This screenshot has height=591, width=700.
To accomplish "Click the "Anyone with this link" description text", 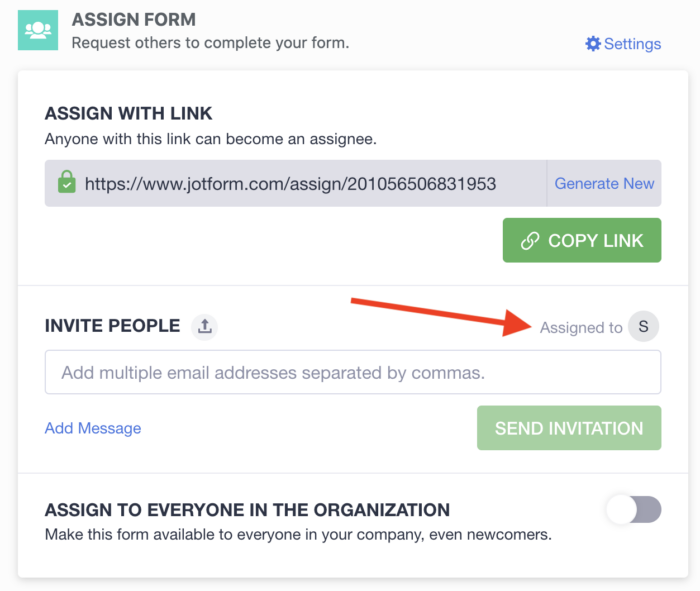I will (210, 139).
